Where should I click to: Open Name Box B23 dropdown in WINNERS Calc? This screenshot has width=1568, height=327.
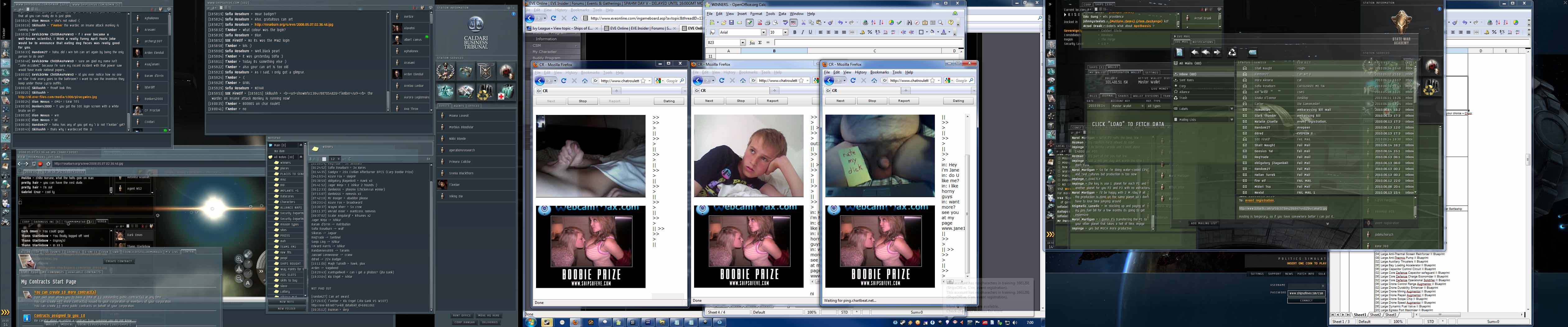[743, 43]
